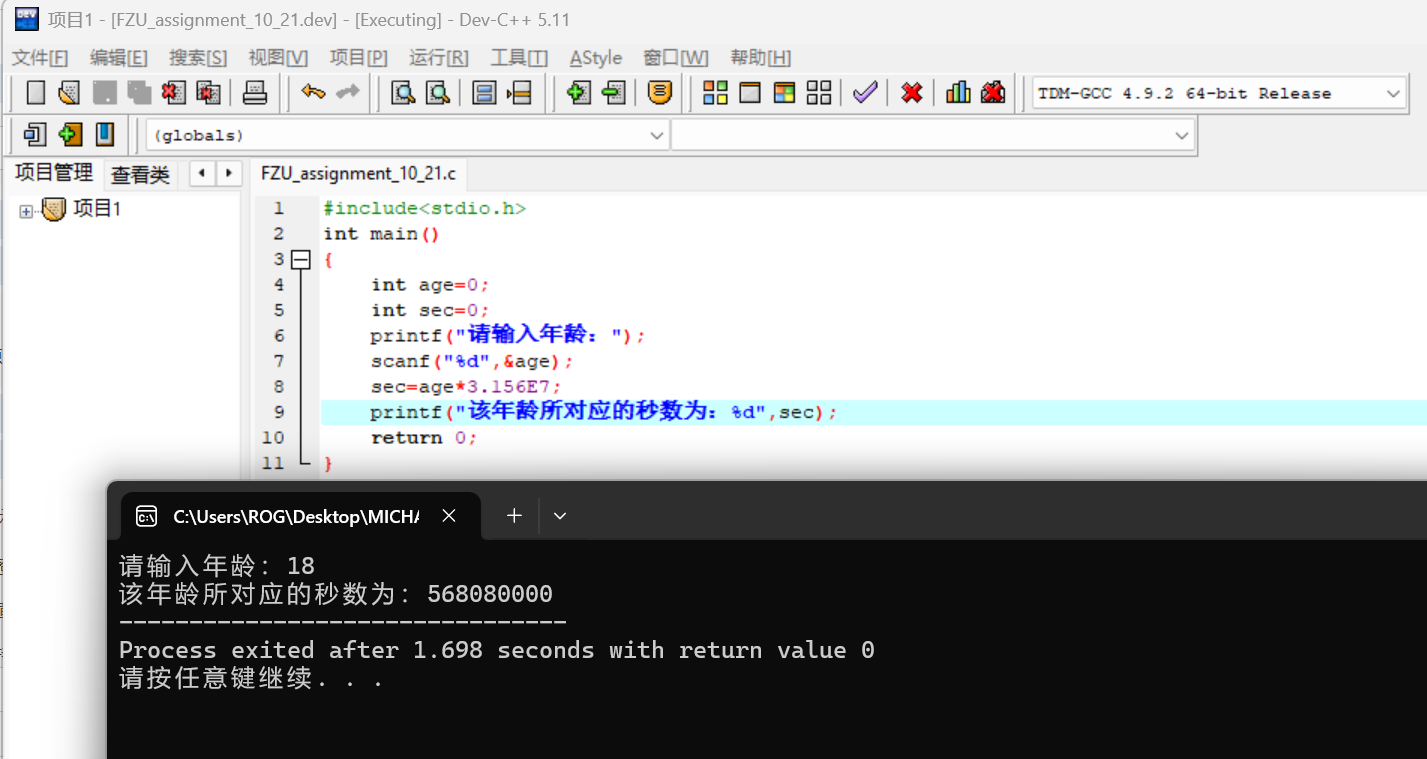Screen dimensions: 1427x759
Task: Switch to the 项目管理 panel tab
Action: [54, 173]
